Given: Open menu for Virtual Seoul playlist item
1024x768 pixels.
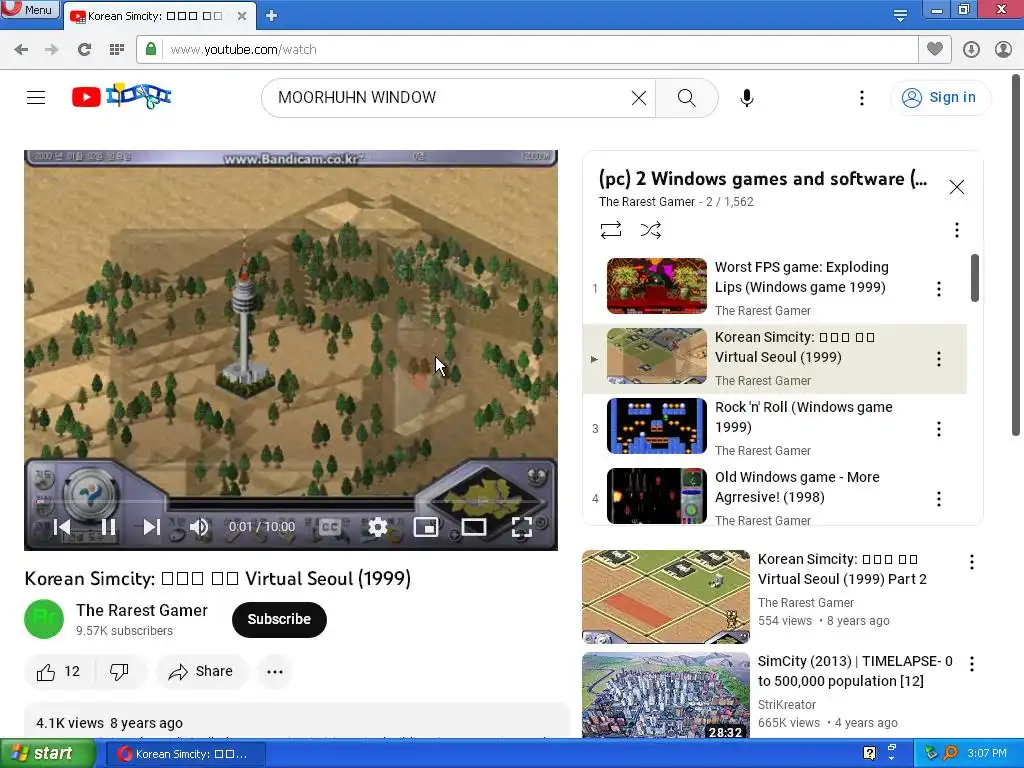Looking at the screenshot, I should (x=938, y=359).
